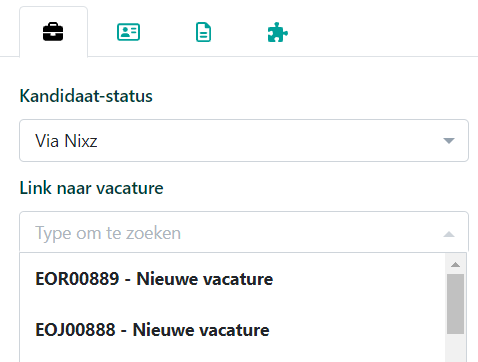The image size is (478, 362).
Task: Click the vacancy list scrollbar thumb
Action: click(455, 304)
